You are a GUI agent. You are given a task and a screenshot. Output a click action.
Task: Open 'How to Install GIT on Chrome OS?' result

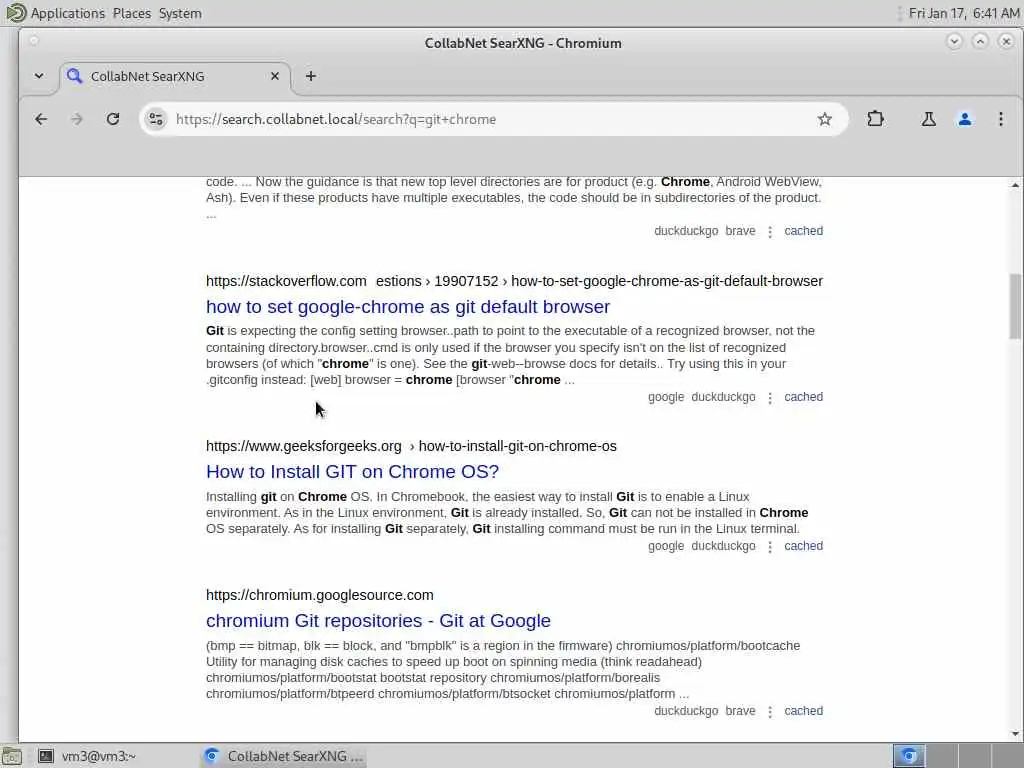[x=352, y=472]
